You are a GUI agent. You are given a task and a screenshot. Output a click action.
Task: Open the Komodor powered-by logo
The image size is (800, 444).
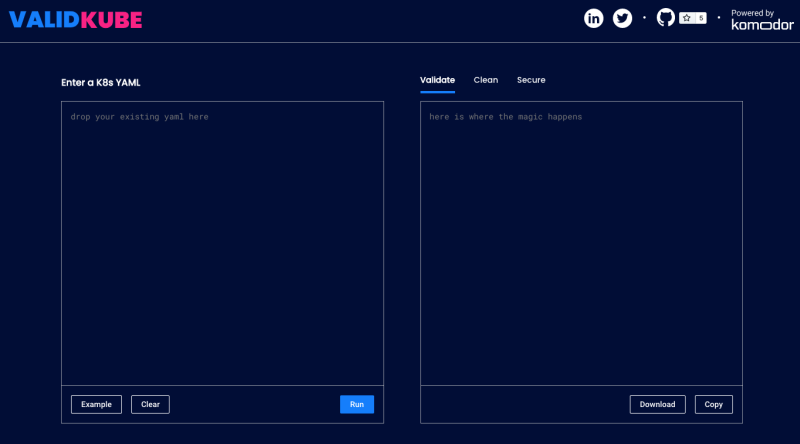click(762, 19)
